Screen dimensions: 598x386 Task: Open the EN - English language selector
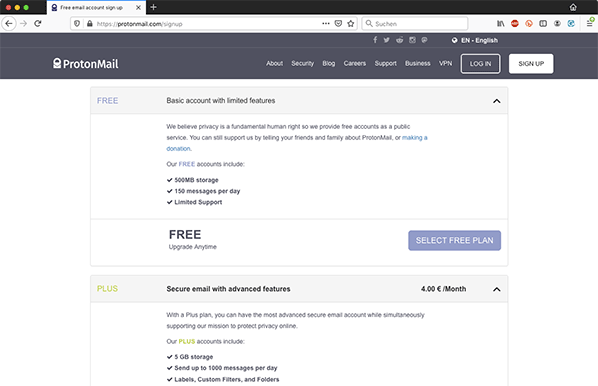coord(475,40)
